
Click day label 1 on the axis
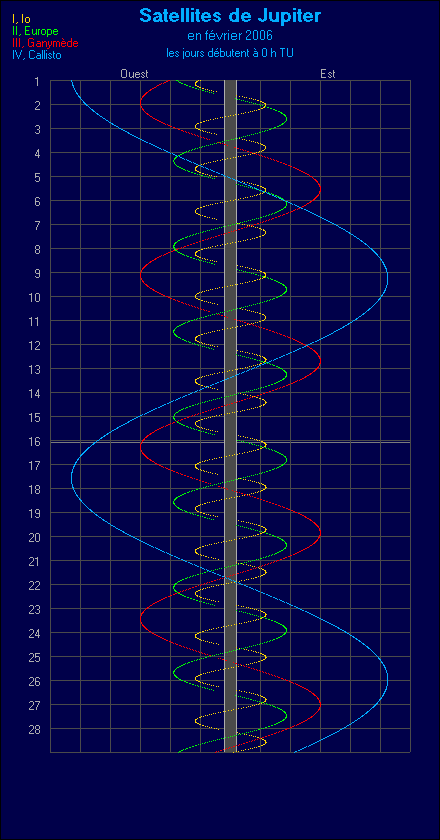(37, 81)
